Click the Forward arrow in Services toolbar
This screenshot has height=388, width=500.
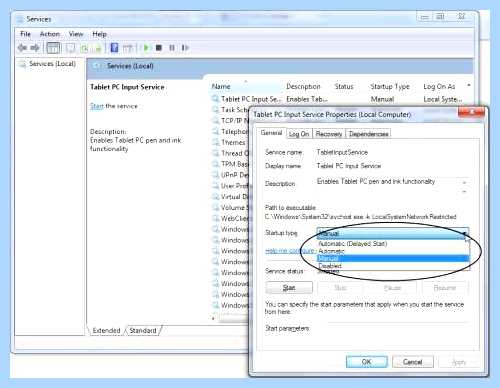[35, 48]
